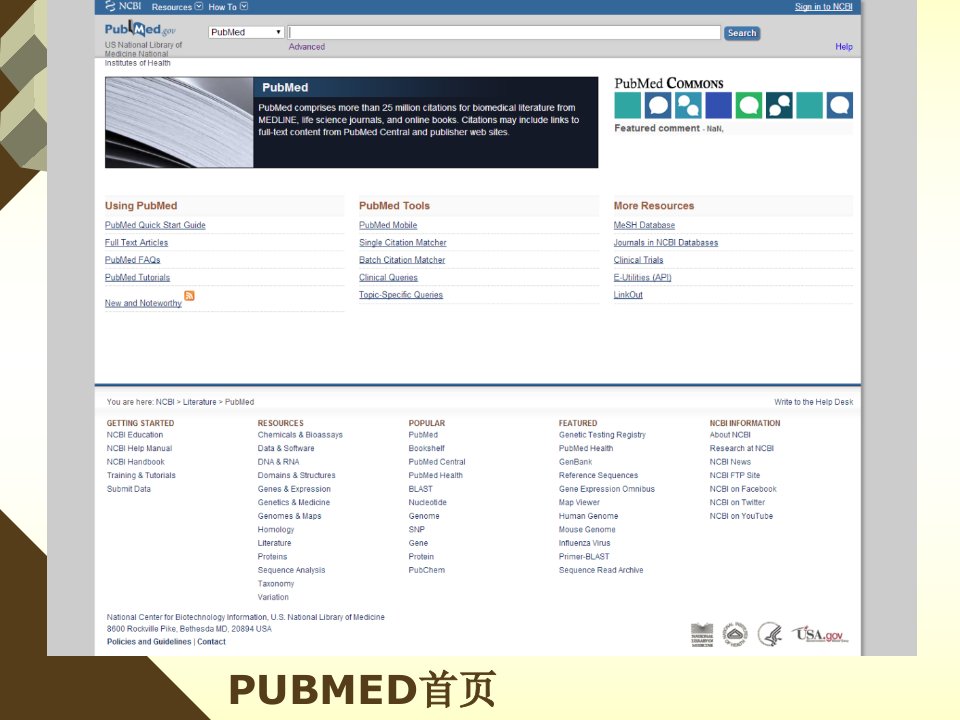Open Submit Data footer link
The image size is (960, 720).
[129, 489]
